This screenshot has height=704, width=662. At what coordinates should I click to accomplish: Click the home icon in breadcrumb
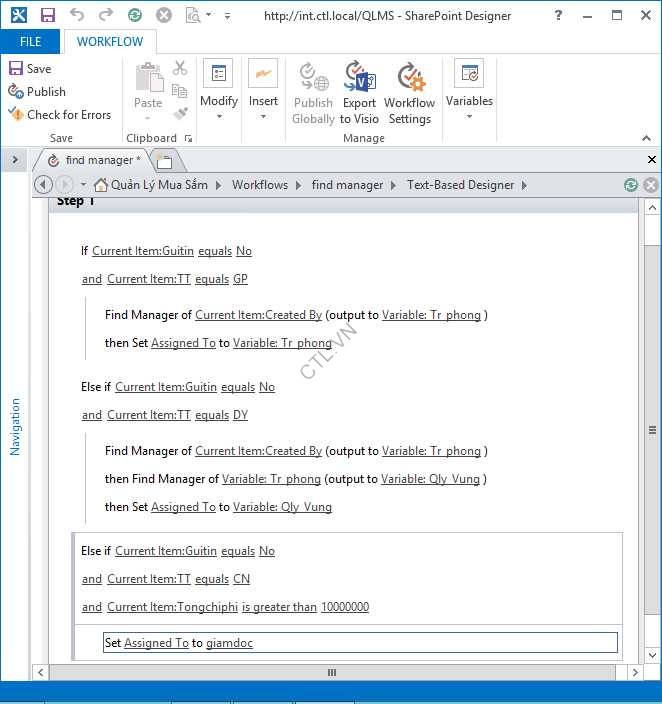pos(100,185)
